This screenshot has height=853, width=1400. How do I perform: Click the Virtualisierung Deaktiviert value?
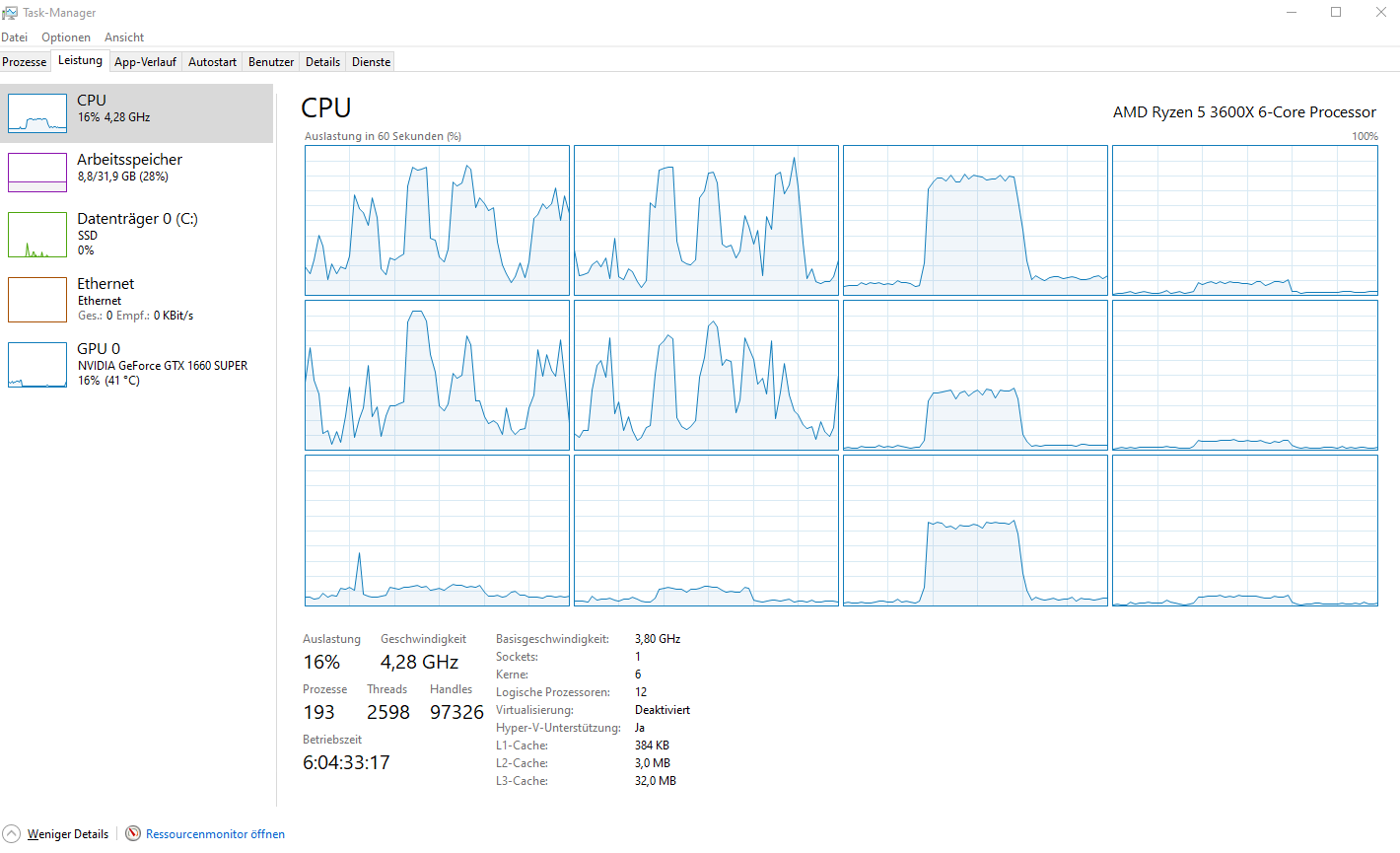click(x=663, y=710)
